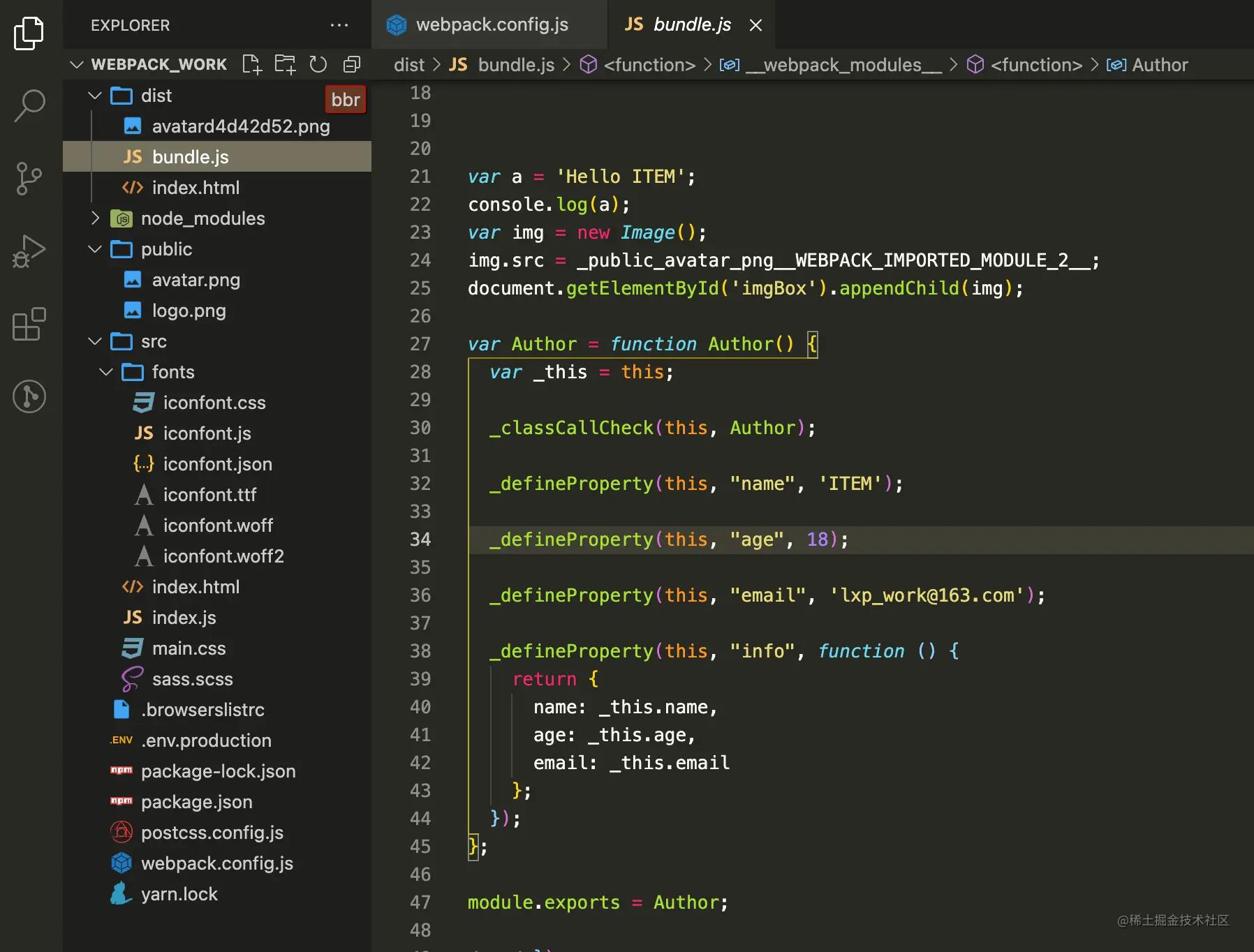
Task: Open package.json from the file tree
Action: pos(196,802)
